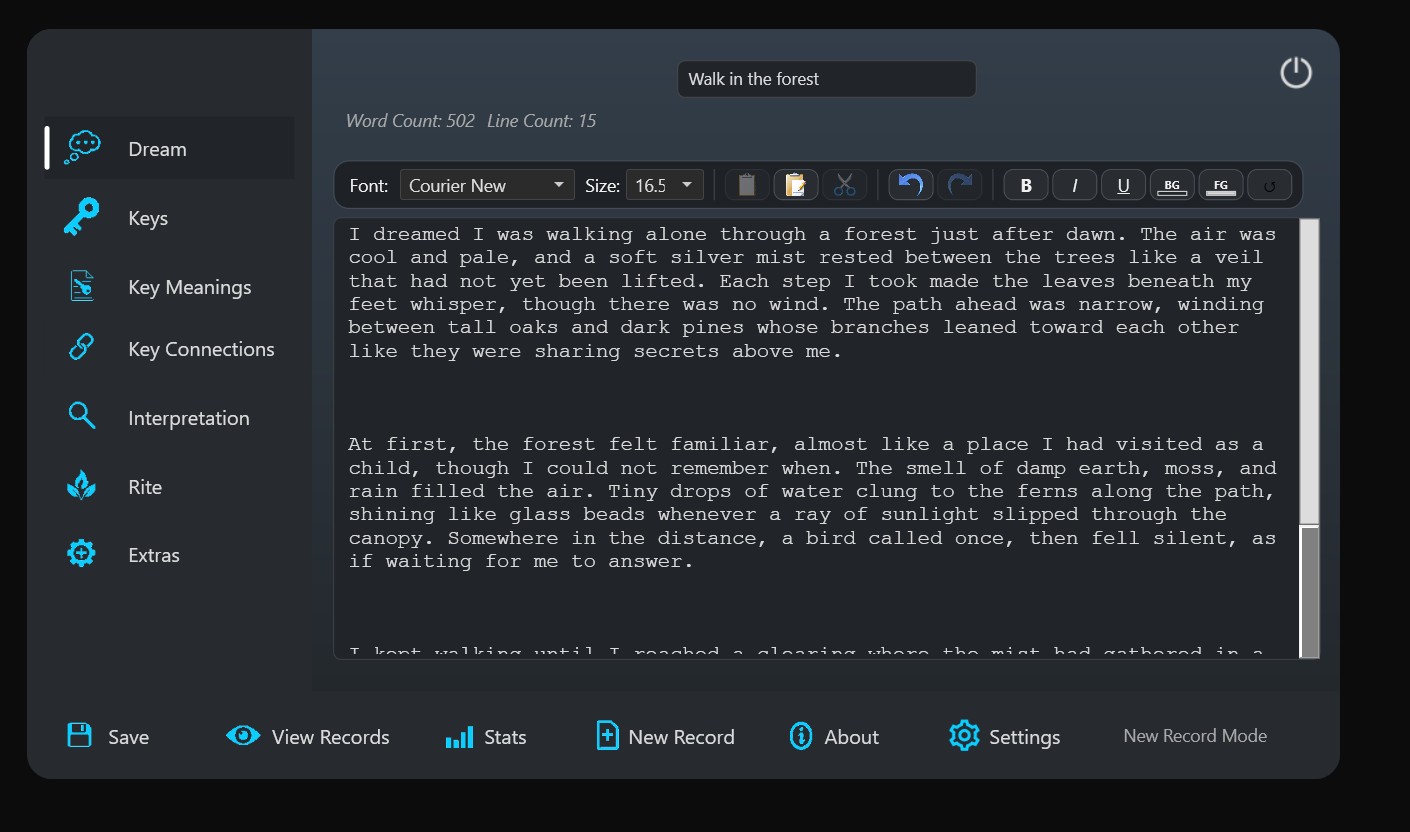Open Interpretation via its magnifying glass icon

81,416
